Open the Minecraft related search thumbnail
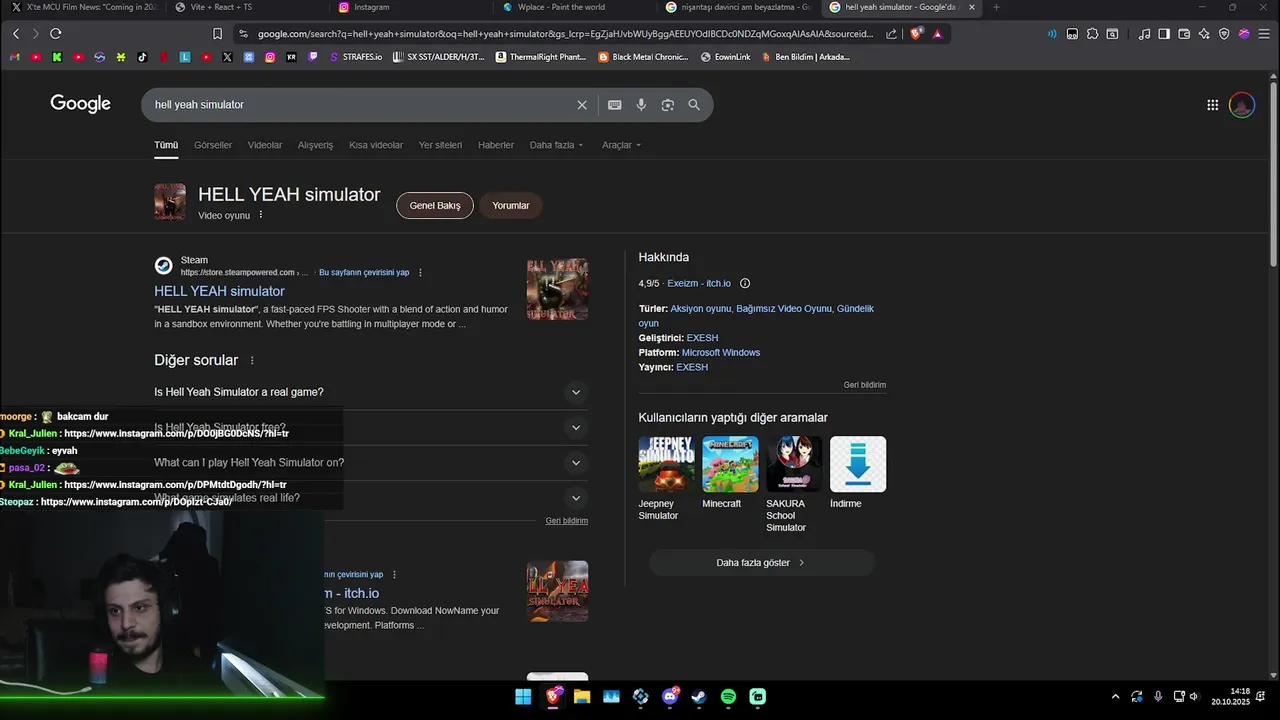This screenshot has height=720, width=1280. click(730, 464)
